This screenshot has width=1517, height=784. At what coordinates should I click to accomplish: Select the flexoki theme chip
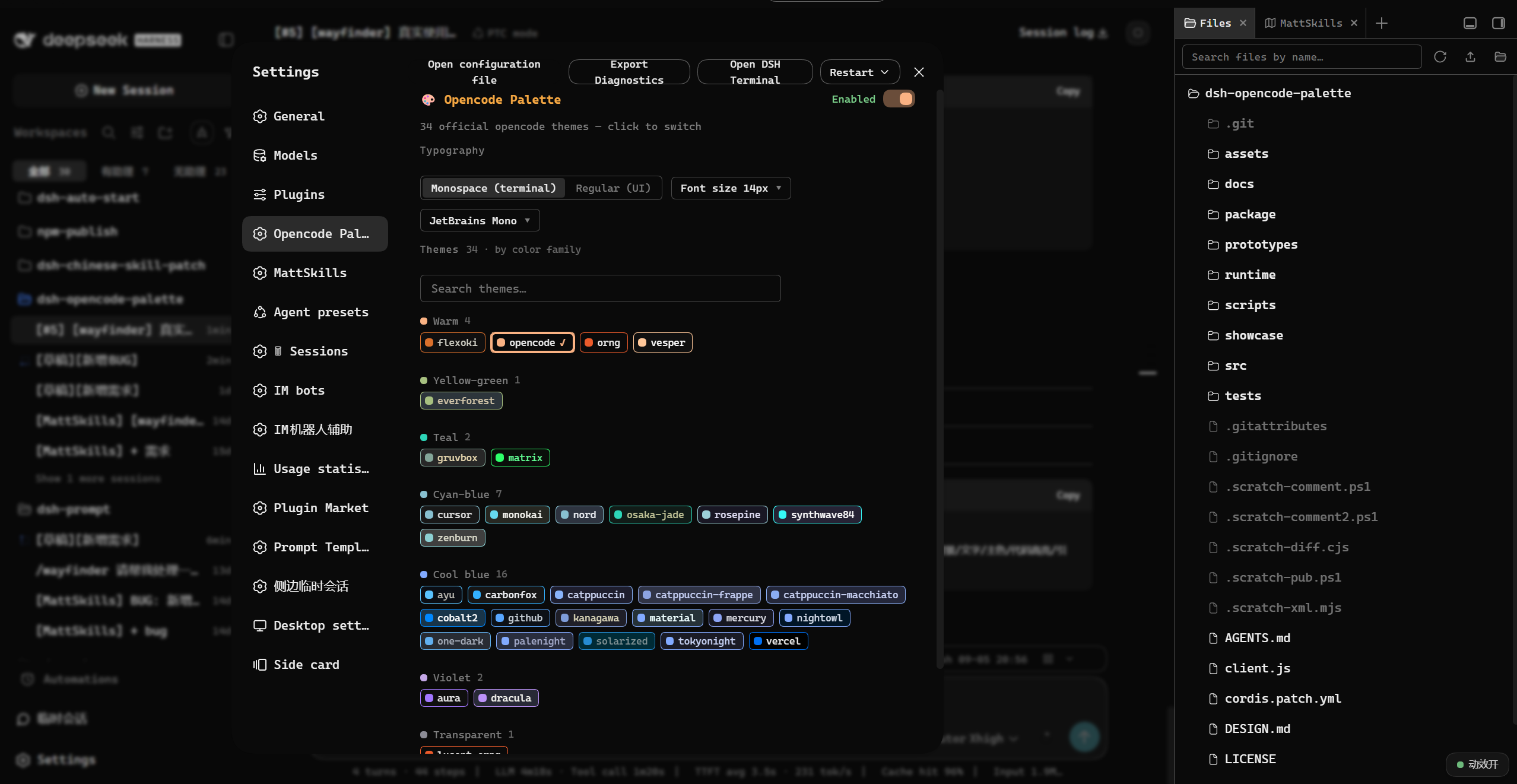coord(452,342)
